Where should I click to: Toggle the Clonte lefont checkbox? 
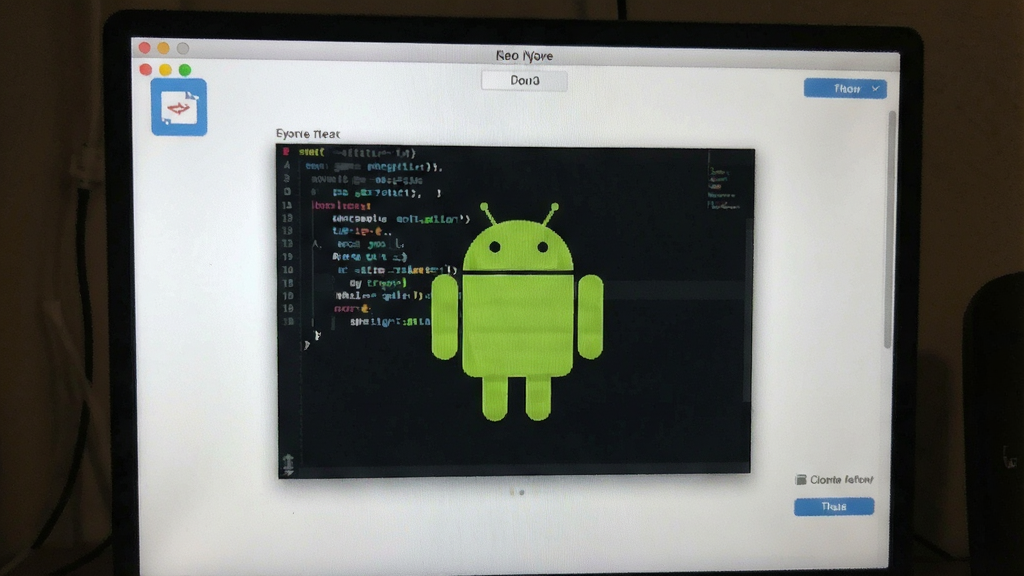point(801,480)
